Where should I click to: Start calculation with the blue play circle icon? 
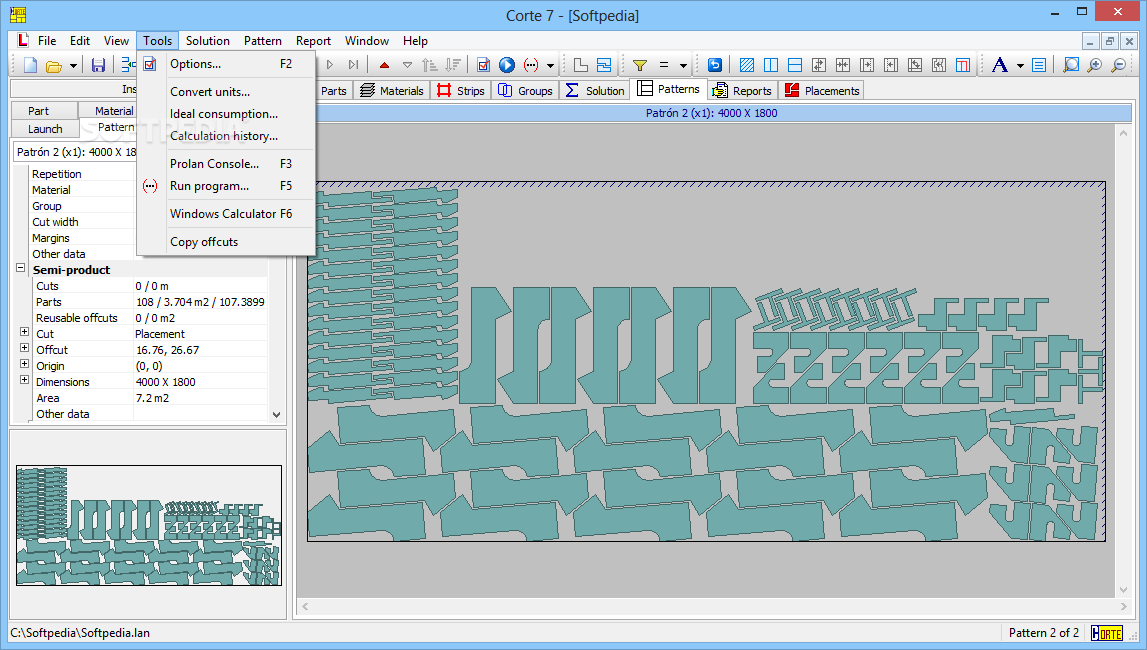pos(507,65)
